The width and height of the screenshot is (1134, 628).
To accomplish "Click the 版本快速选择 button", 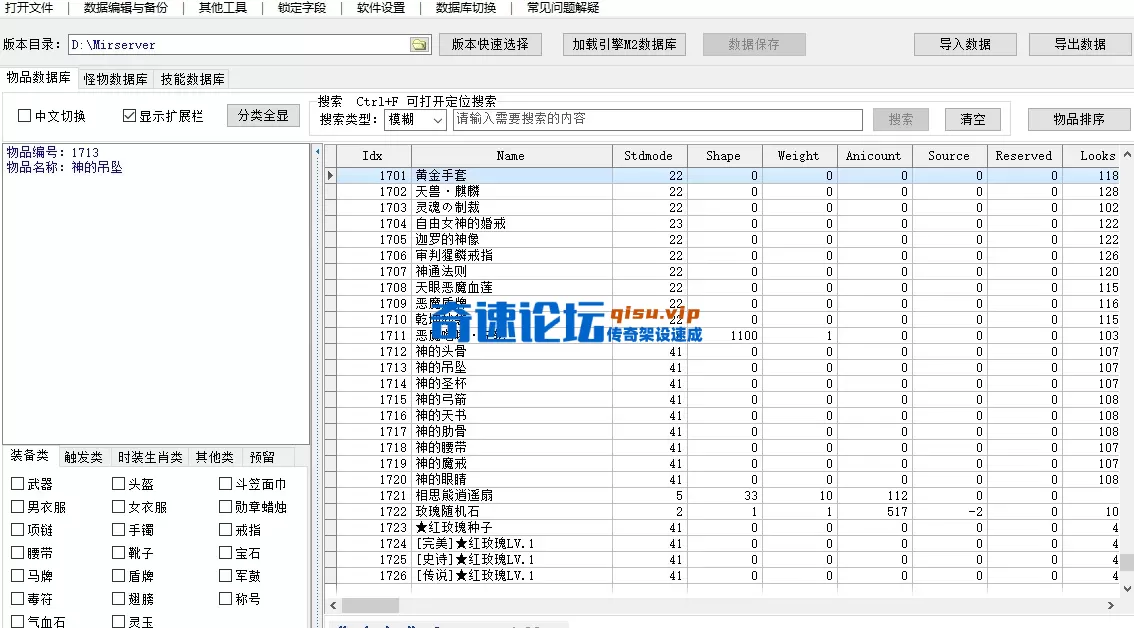I will coord(490,44).
